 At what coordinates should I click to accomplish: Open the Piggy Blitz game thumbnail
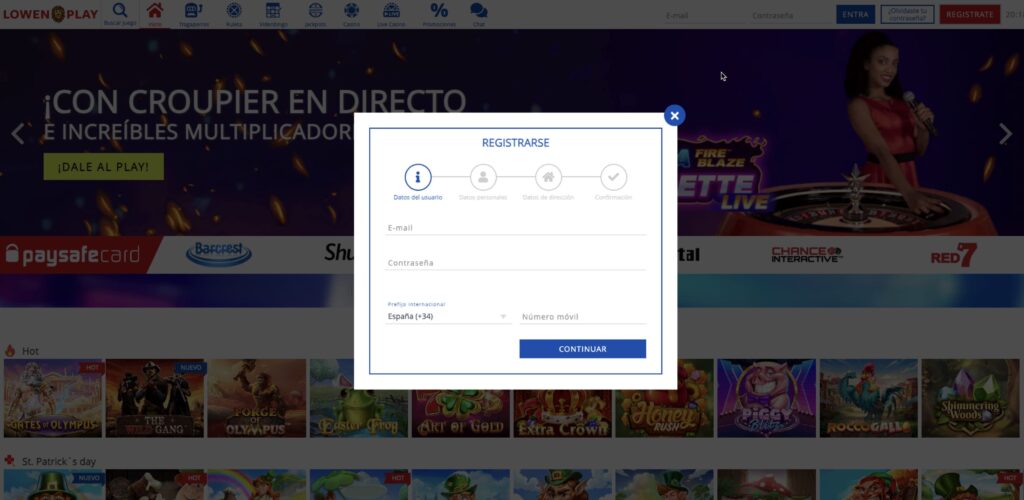(x=766, y=398)
